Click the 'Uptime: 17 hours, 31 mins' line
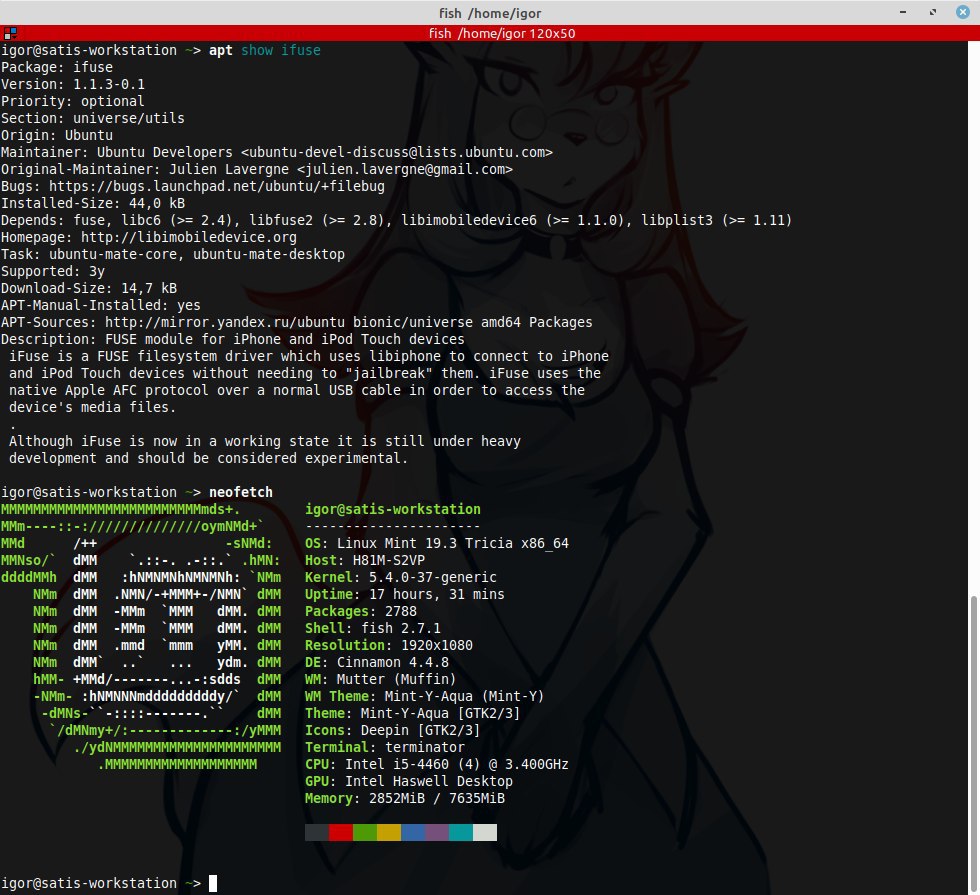This screenshot has height=895, width=980. point(405,594)
